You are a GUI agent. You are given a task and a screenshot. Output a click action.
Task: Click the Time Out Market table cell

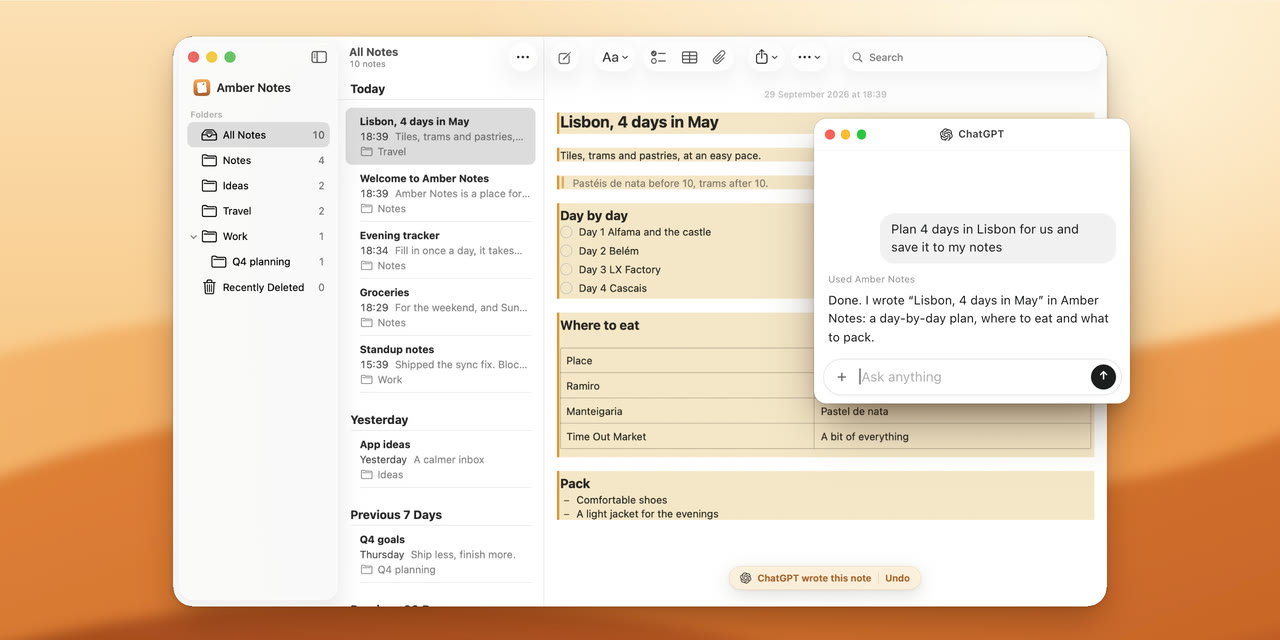coord(688,437)
